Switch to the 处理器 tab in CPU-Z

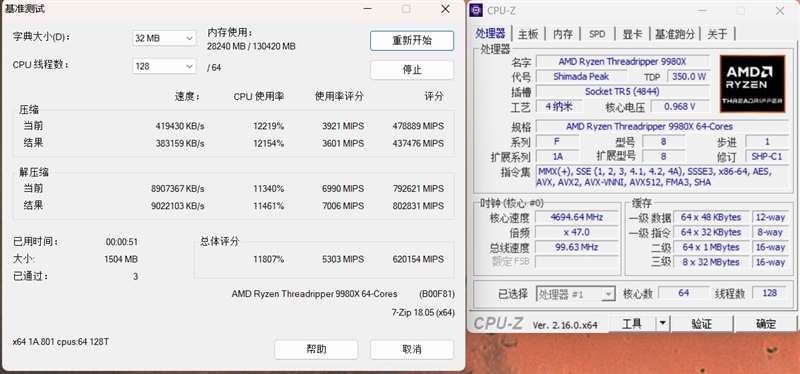tap(490, 34)
